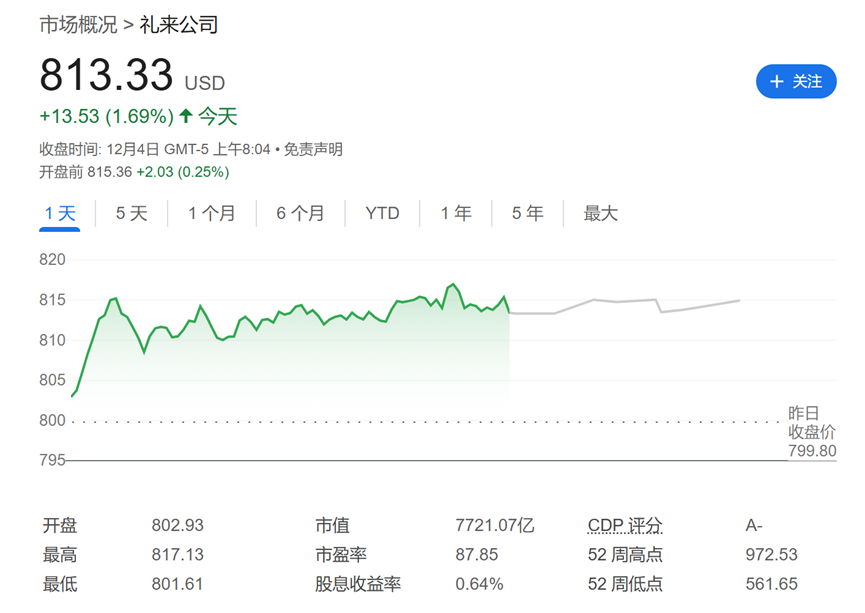Click the current price 813.33
865x613 pixels.
coord(106,75)
